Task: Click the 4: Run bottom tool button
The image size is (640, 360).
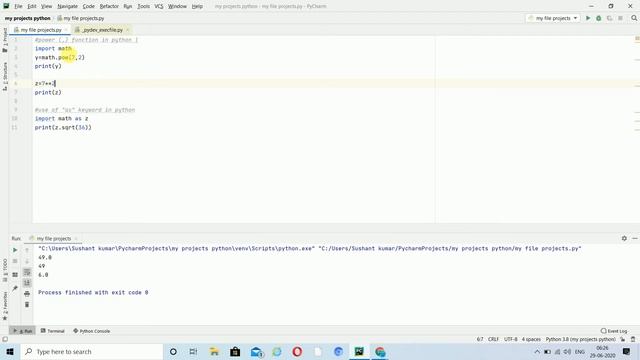Action: [23, 331]
